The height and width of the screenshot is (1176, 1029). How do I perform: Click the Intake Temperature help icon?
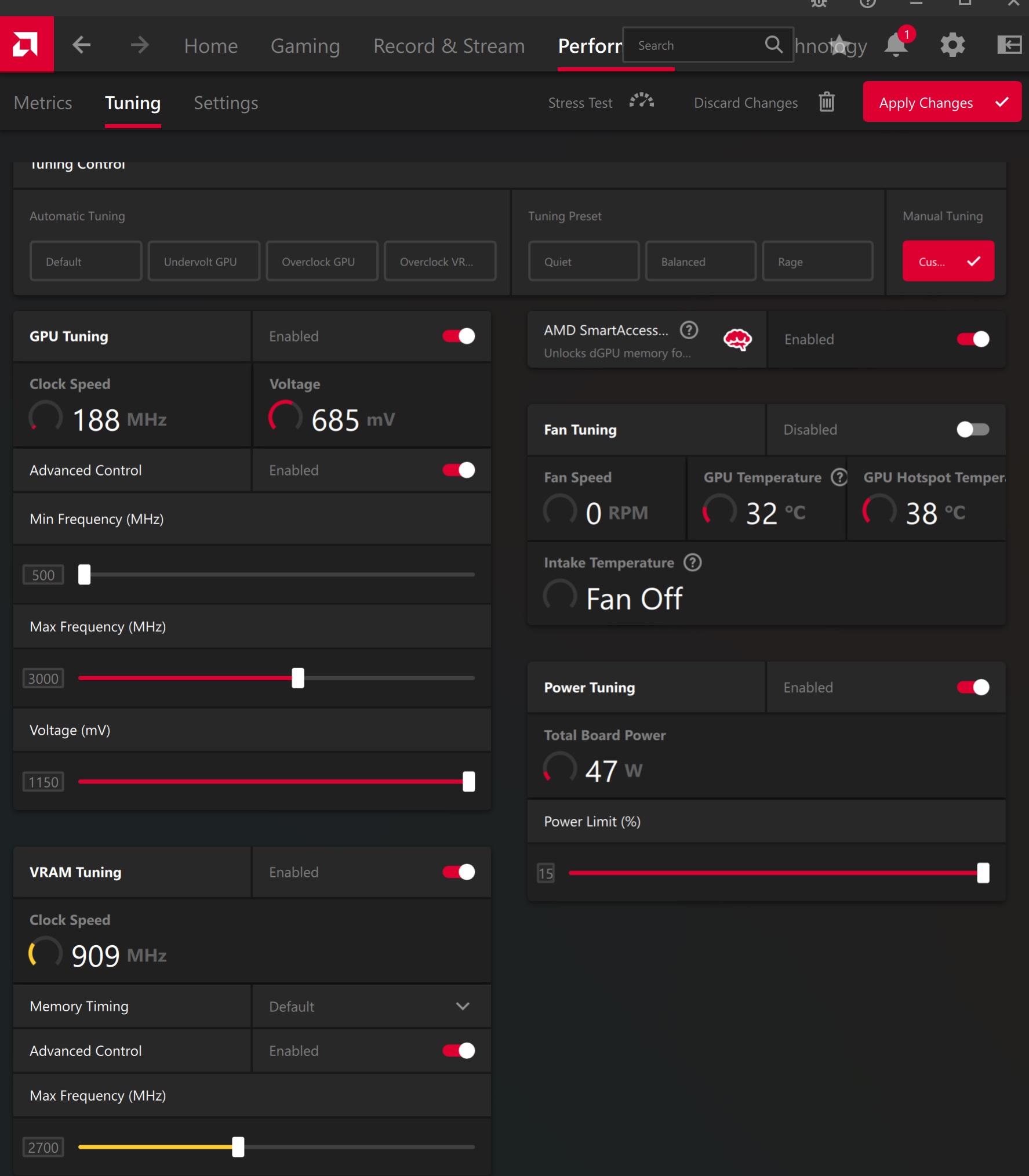[x=693, y=562]
